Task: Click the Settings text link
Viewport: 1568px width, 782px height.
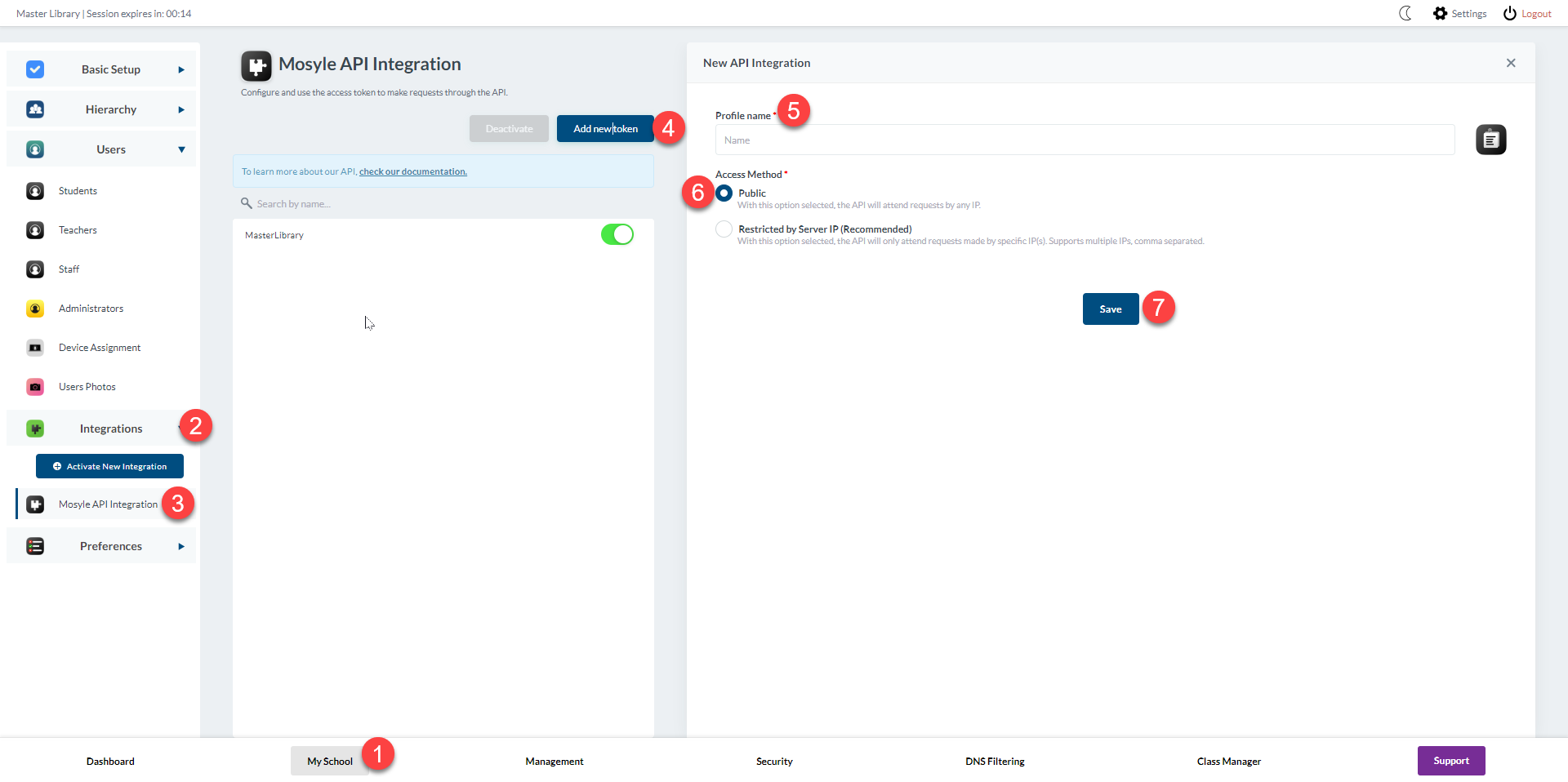Action: coord(1469,14)
